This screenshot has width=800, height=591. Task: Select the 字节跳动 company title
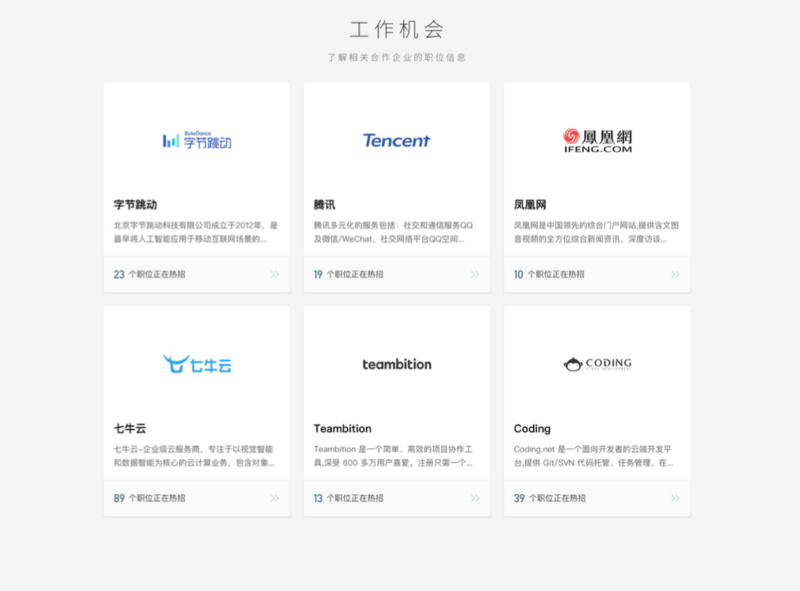tap(135, 205)
